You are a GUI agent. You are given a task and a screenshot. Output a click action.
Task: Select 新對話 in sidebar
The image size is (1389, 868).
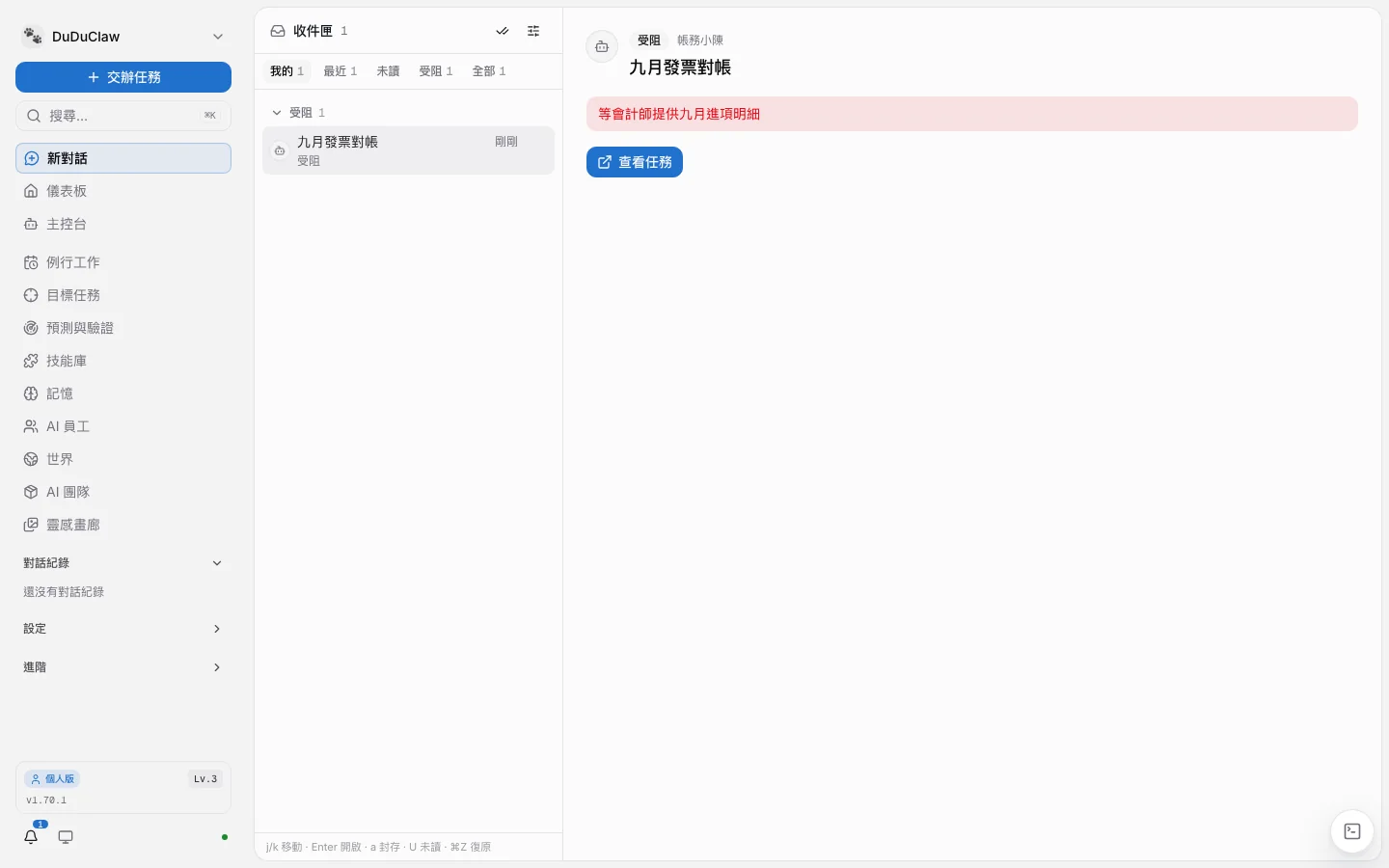tap(123, 158)
